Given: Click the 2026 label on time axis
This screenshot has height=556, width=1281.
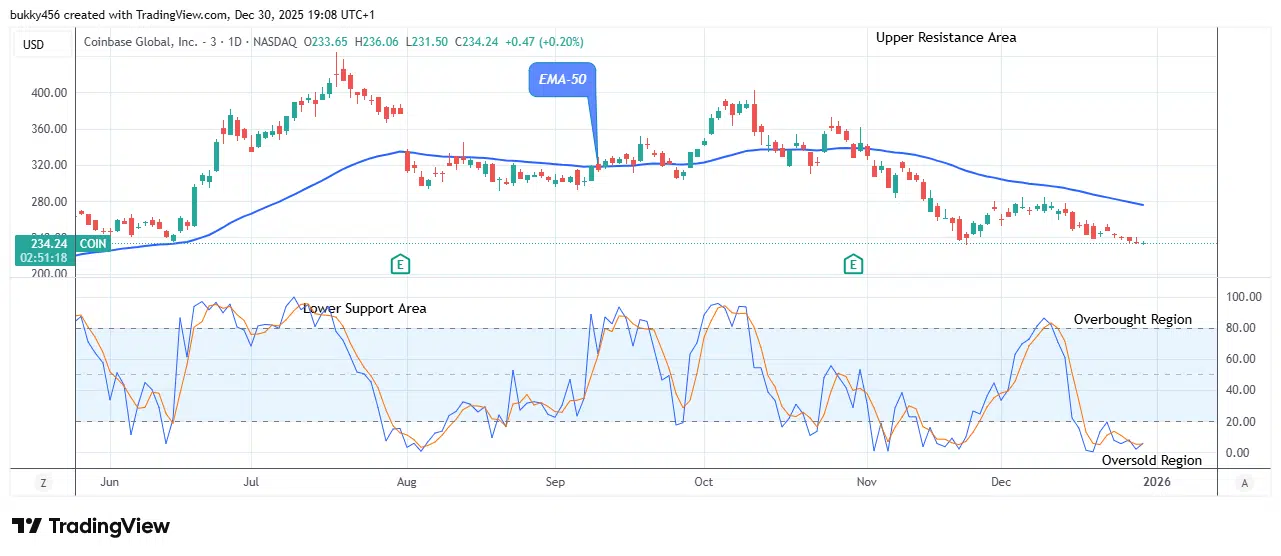Looking at the screenshot, I should [x=1157, y=482].
